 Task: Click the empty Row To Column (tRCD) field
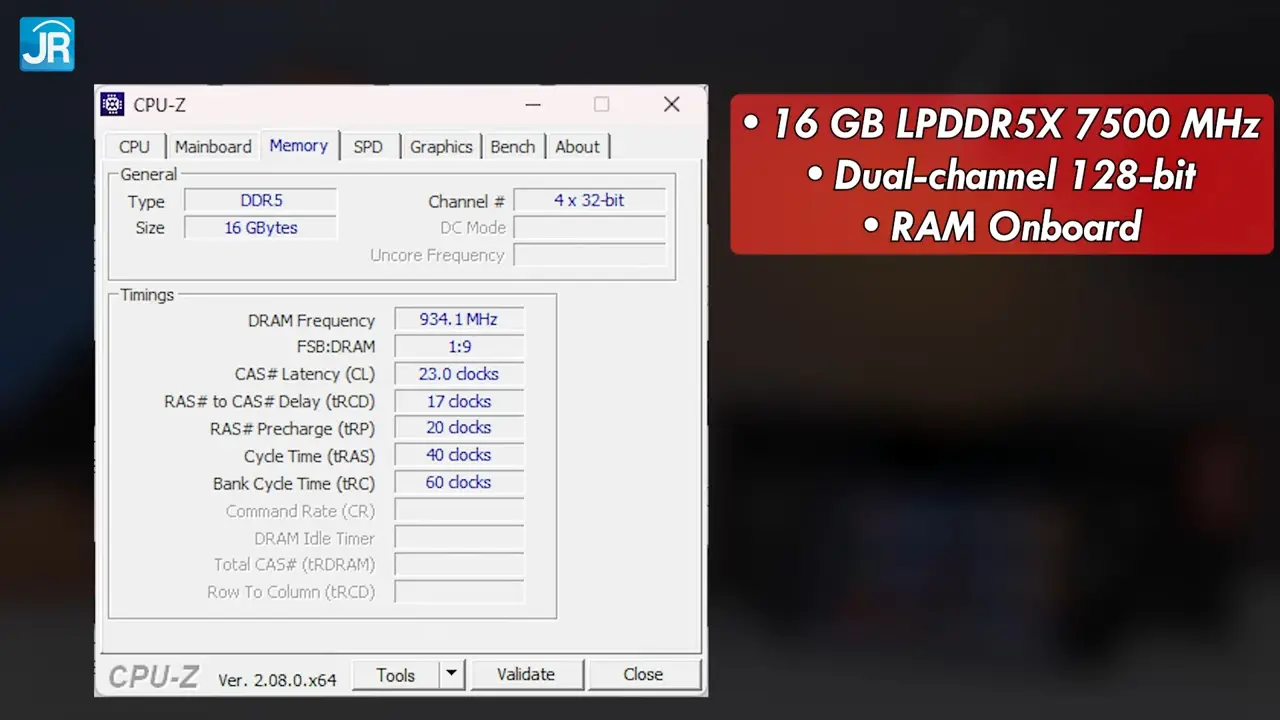(459, 592)
